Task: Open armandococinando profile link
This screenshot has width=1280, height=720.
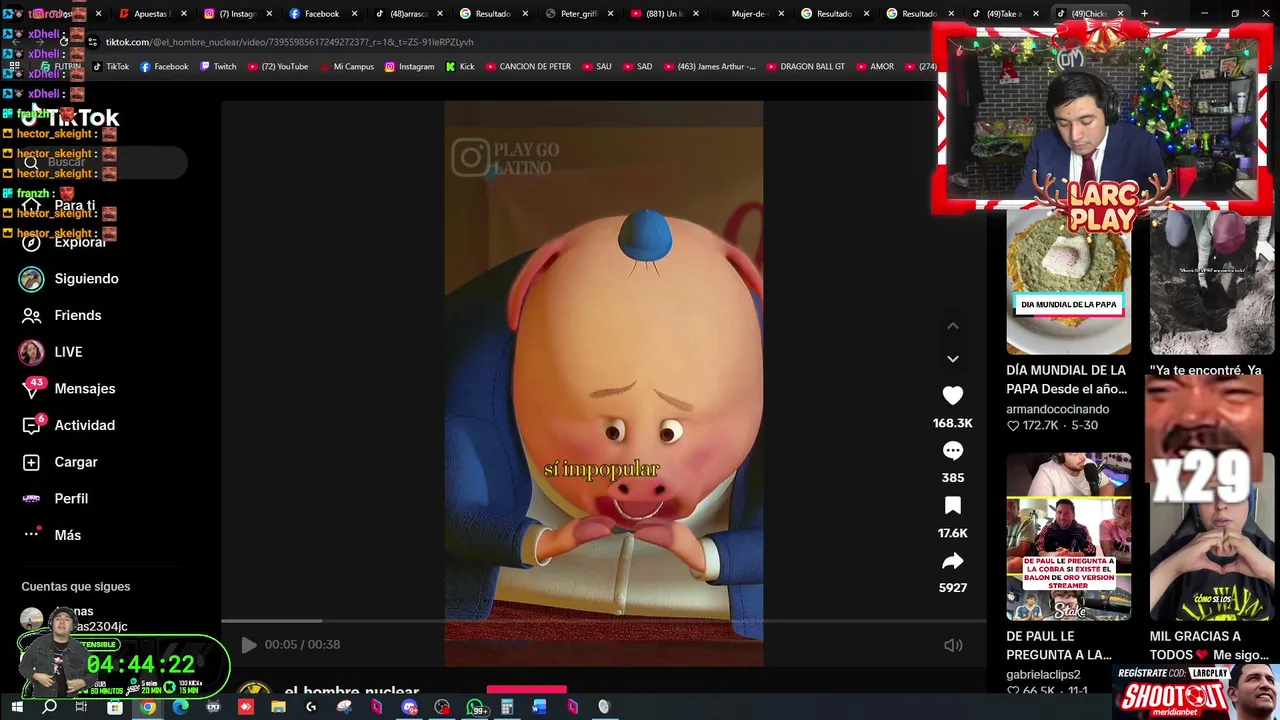Action: 1057,409
